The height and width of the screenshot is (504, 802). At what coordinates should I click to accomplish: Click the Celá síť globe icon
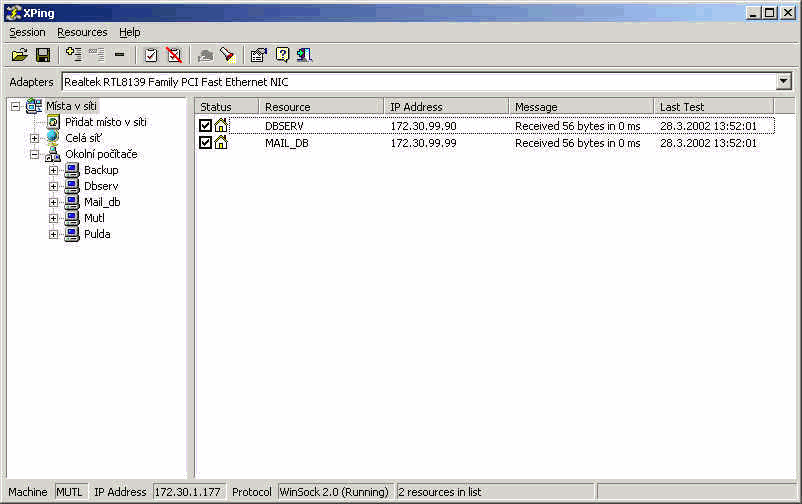coord(53,138)
